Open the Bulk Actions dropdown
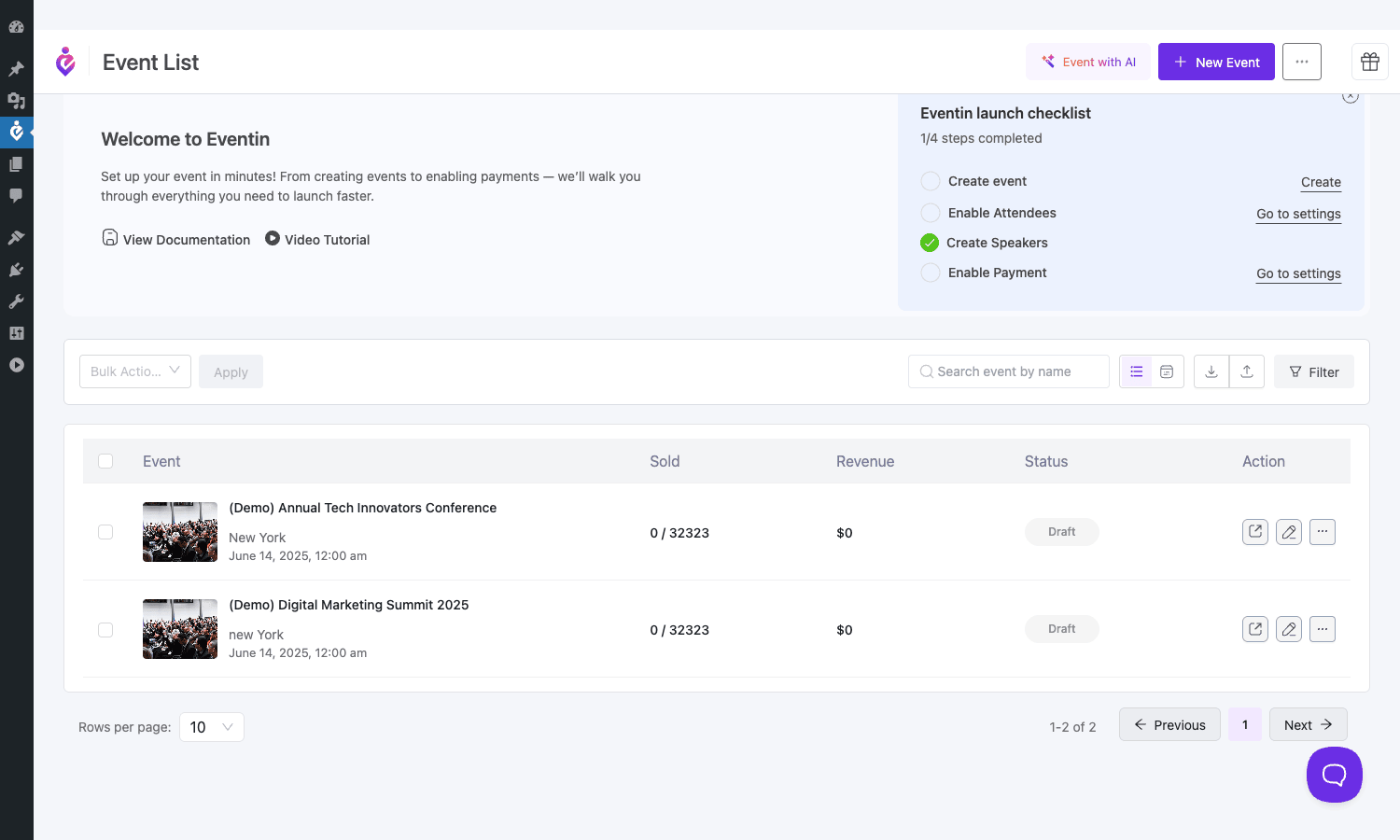Viewport: 1400px width, 840px height. (x=135, y=371)
